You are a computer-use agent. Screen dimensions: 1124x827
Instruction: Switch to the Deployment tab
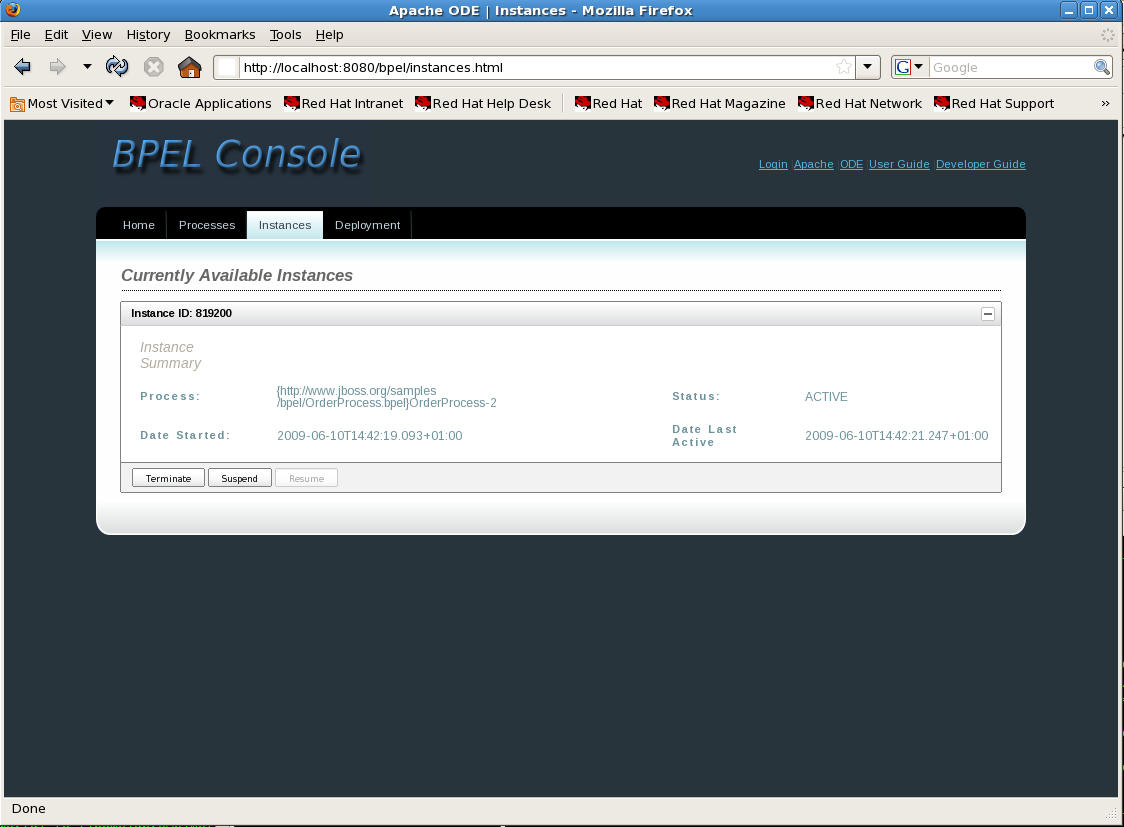(368, 225)
